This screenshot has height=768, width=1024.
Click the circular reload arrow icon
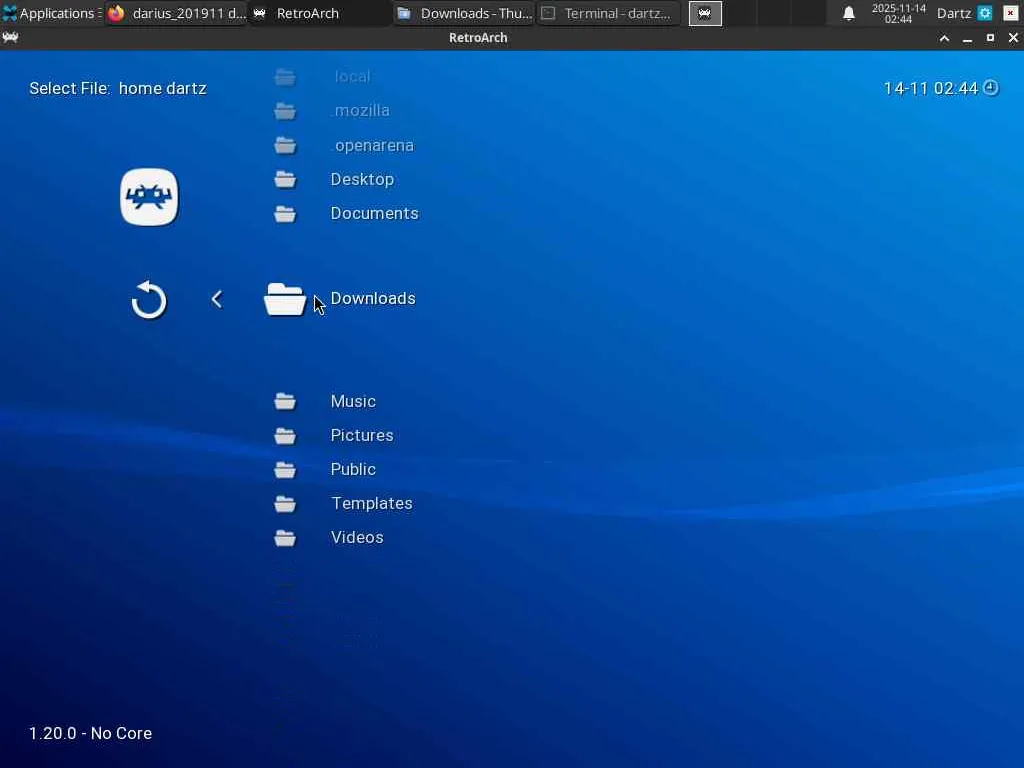(149, 300)
